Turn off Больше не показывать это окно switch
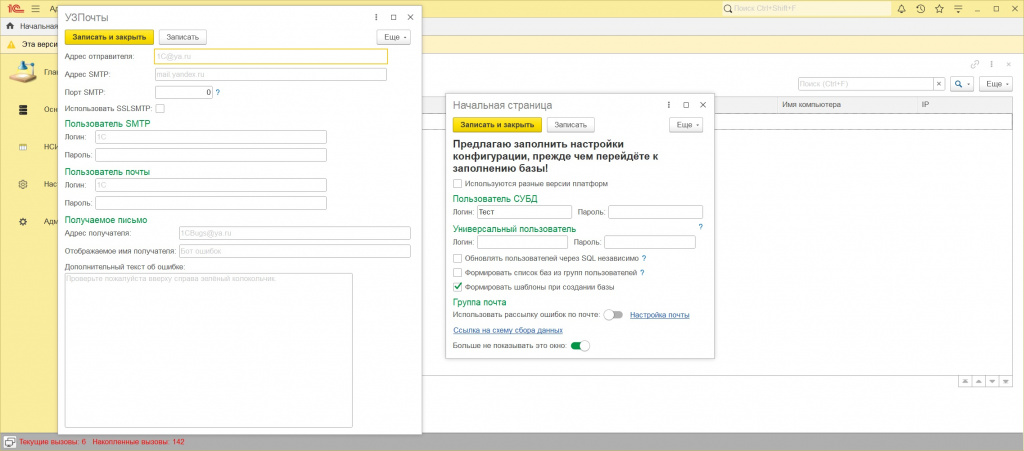This screenshot has width=1024, height=451. click(x=581, y=346)
